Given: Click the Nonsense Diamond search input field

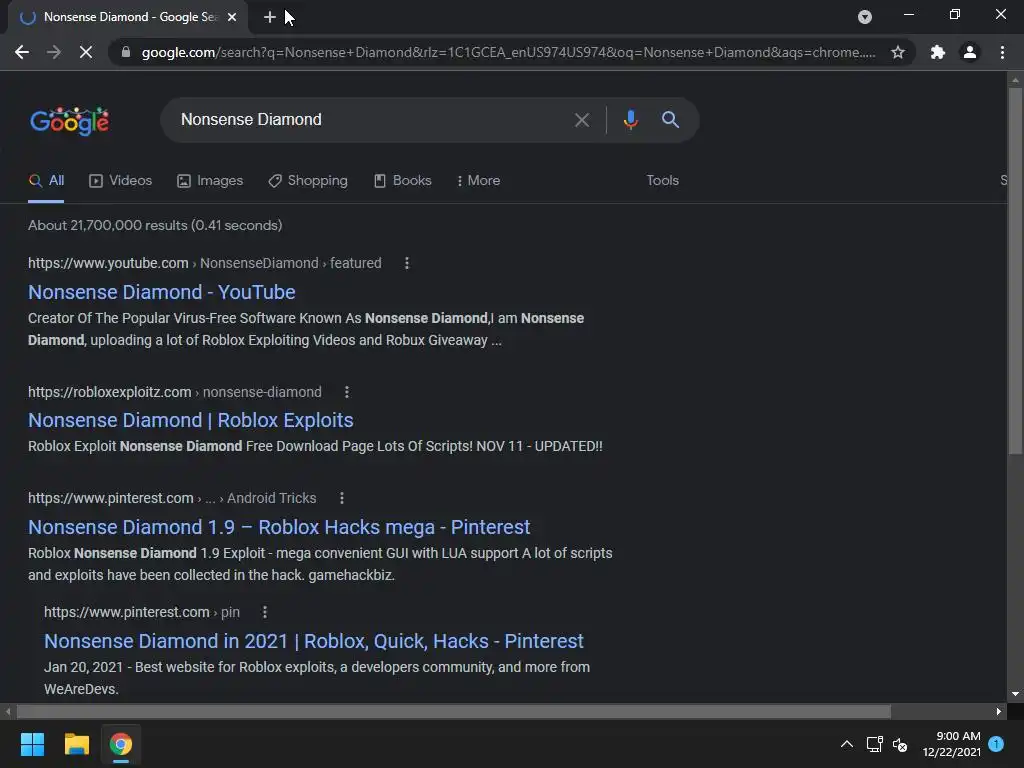Looking at the screenshot, I should [366, 120].
